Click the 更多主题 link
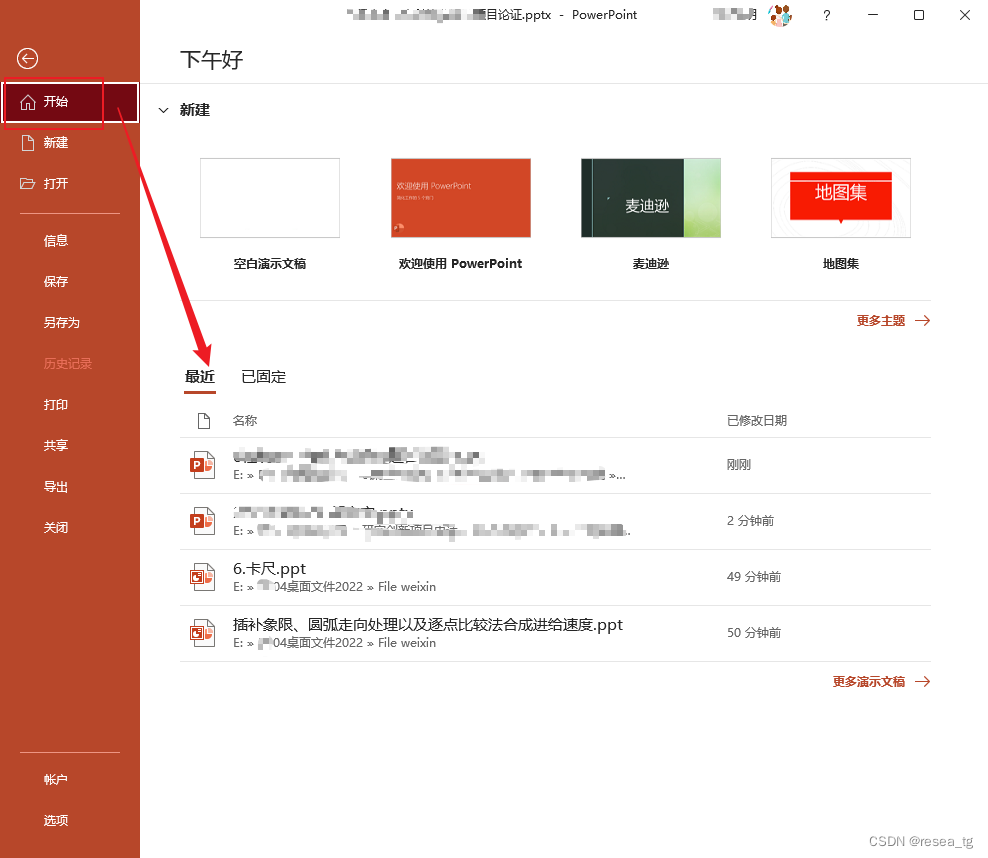Screen dimensions: 988x858 [x=881, y=321]
